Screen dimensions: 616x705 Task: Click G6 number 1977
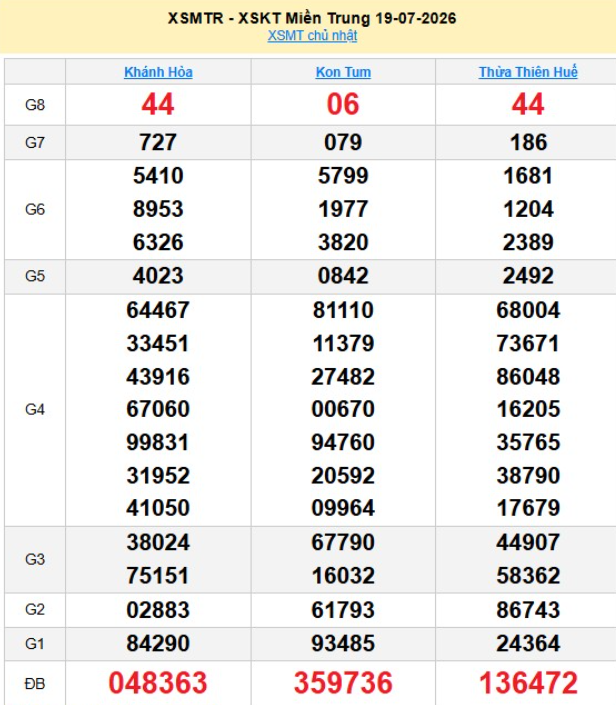(x=343, y=209)
